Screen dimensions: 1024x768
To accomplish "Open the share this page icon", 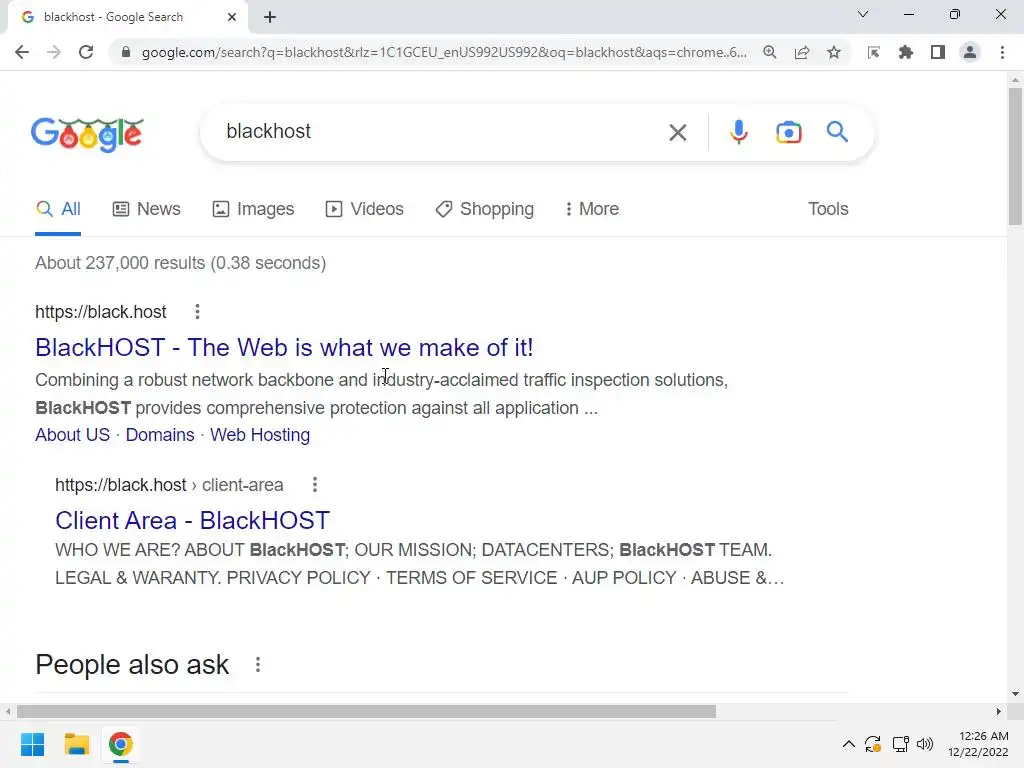I will [802, 52].
